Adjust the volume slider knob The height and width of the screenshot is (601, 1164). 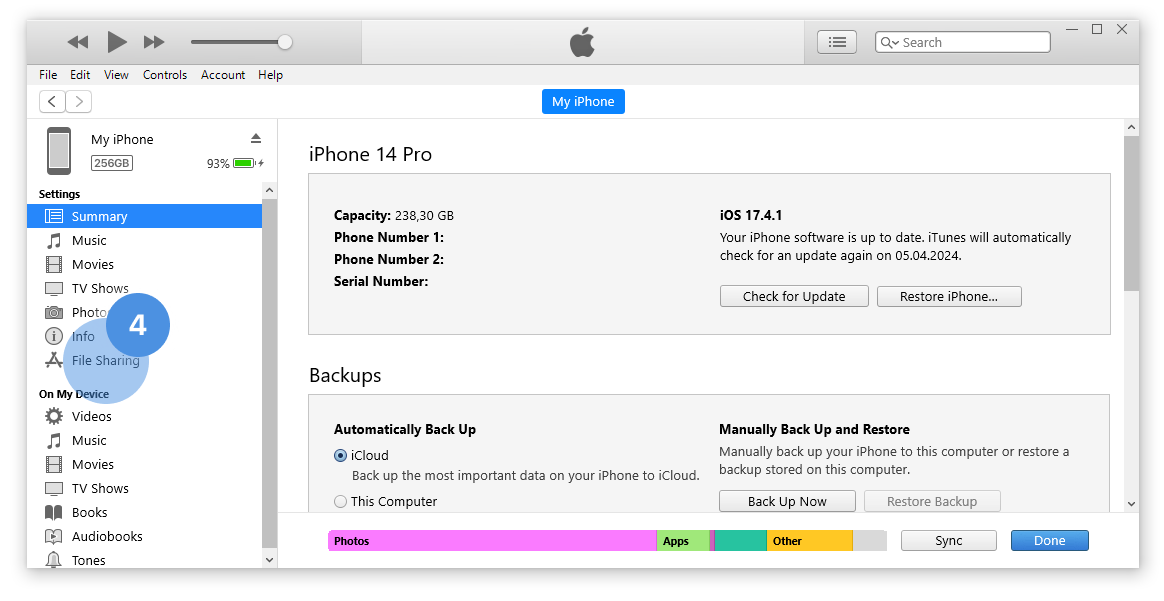pyautogui.click(x=285, y=42)
